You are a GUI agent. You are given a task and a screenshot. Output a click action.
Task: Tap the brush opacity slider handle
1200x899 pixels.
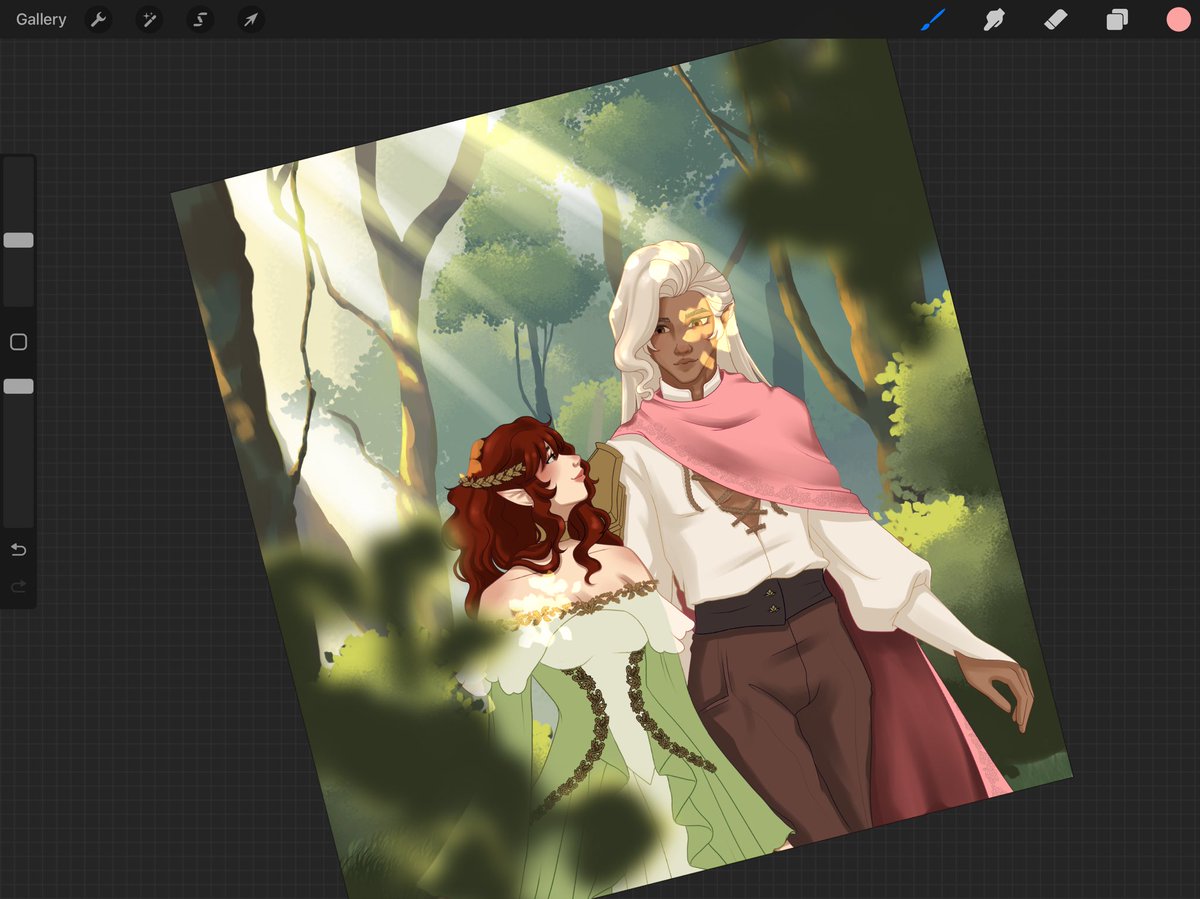18,384
